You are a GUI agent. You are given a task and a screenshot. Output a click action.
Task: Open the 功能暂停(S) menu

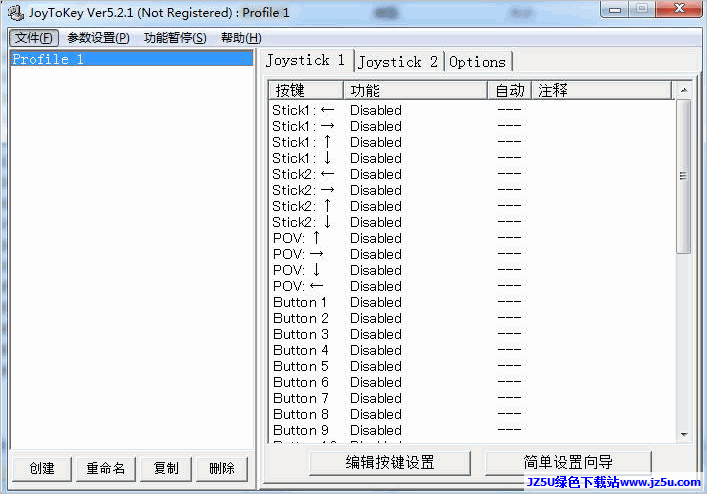175,38
